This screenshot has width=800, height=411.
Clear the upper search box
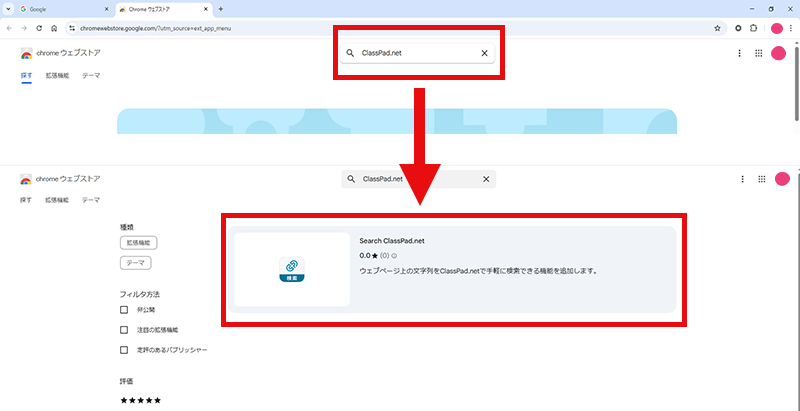click(485, 53)
